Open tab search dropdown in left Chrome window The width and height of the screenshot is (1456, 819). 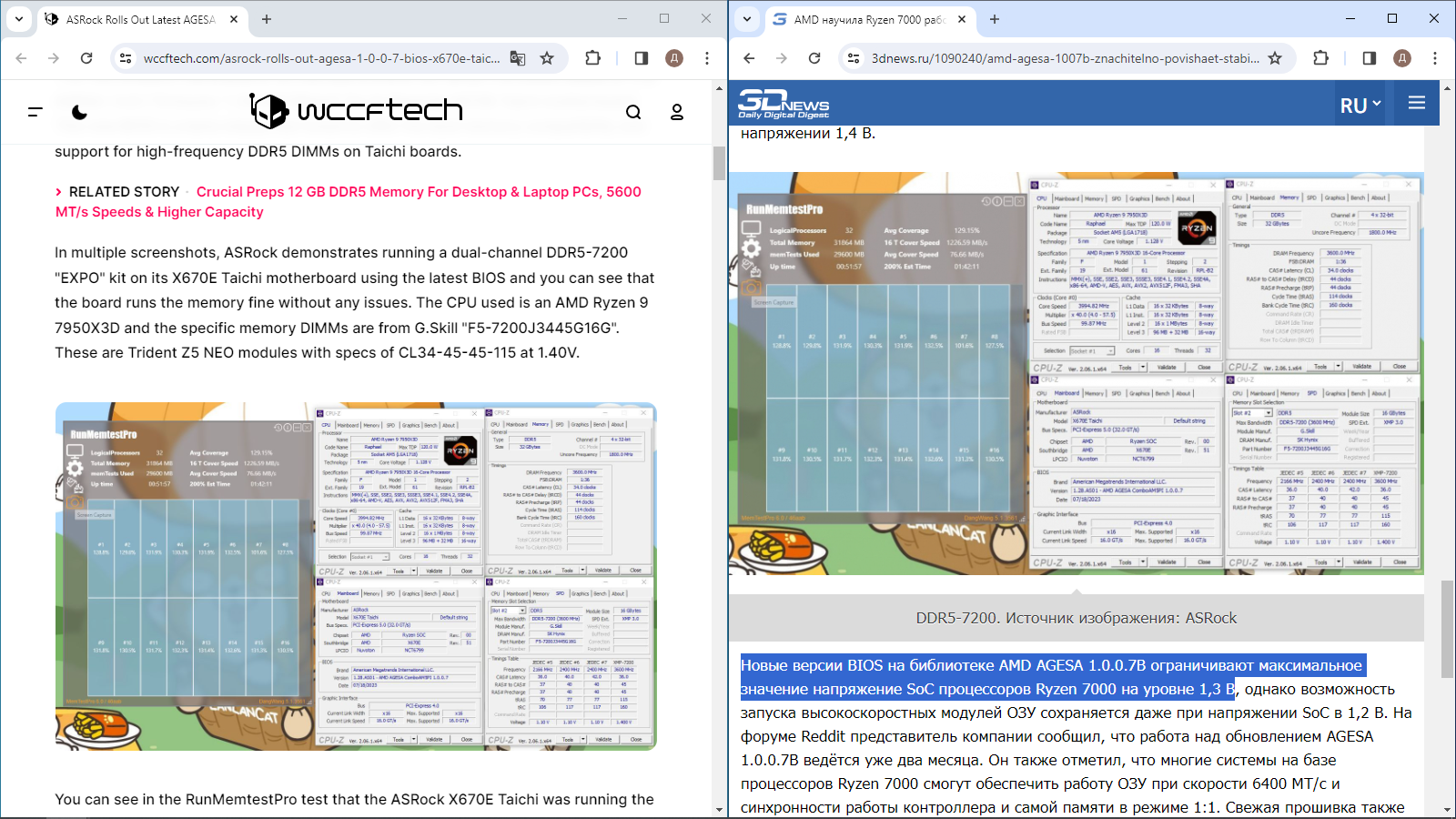[x=19, y=19]
